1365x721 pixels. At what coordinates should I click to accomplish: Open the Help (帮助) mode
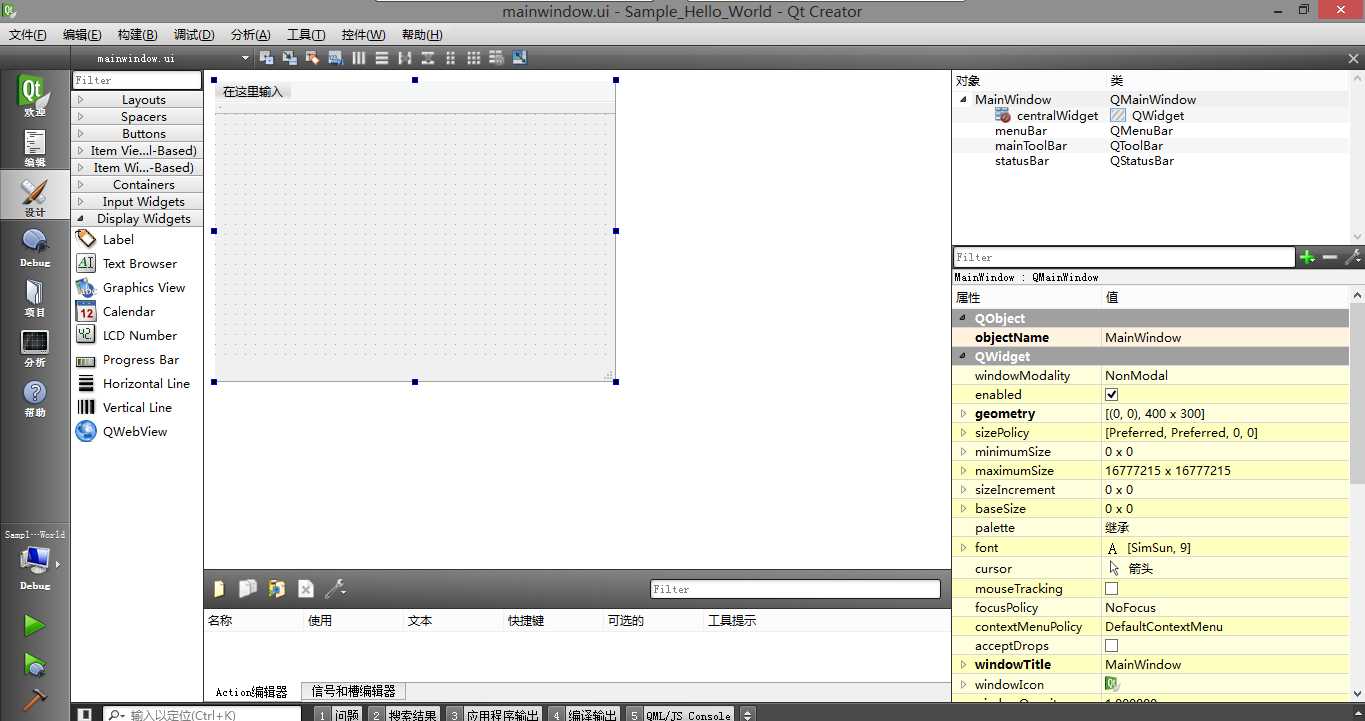click(35, 398)
